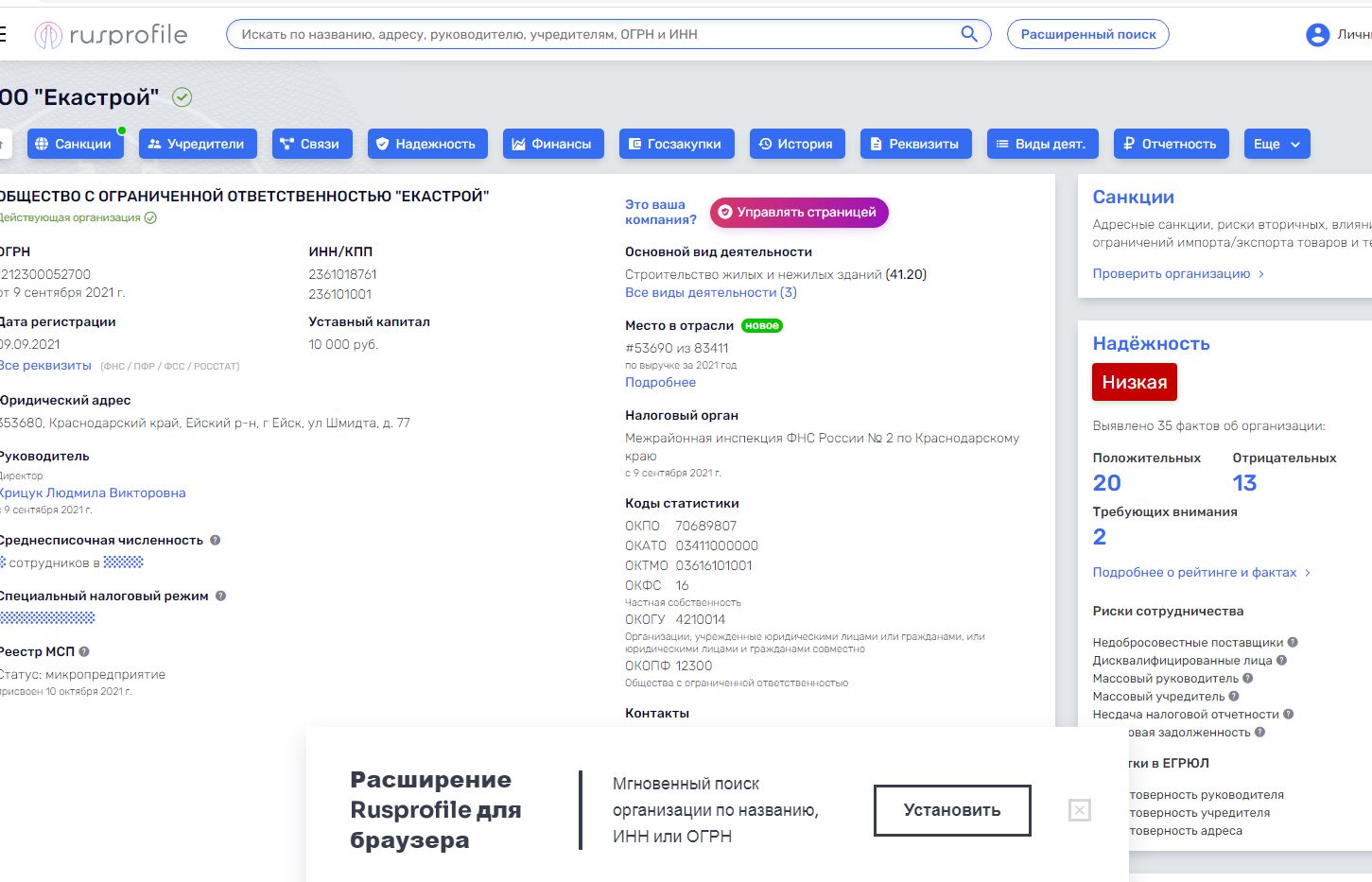Click the help icon next to Реестр МСП
The image size is (1372, 882).
pyautogui.click(x=84, y=651)
